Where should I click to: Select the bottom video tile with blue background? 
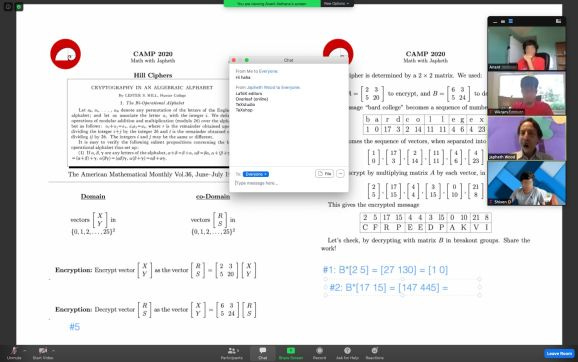pos(526,183)
